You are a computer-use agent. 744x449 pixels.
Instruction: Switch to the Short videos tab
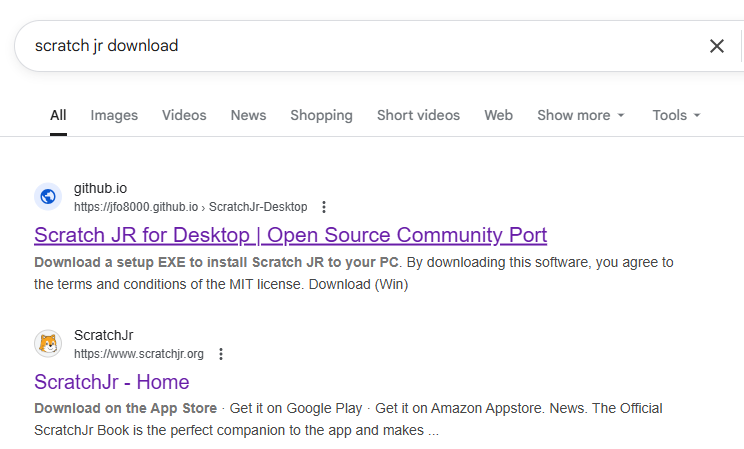point(418,115)
